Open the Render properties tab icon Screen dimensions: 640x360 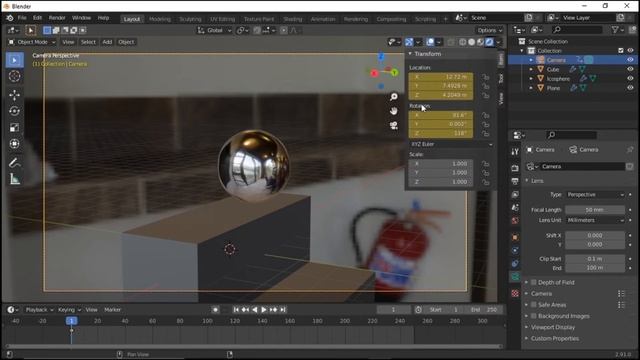[515, 168]
